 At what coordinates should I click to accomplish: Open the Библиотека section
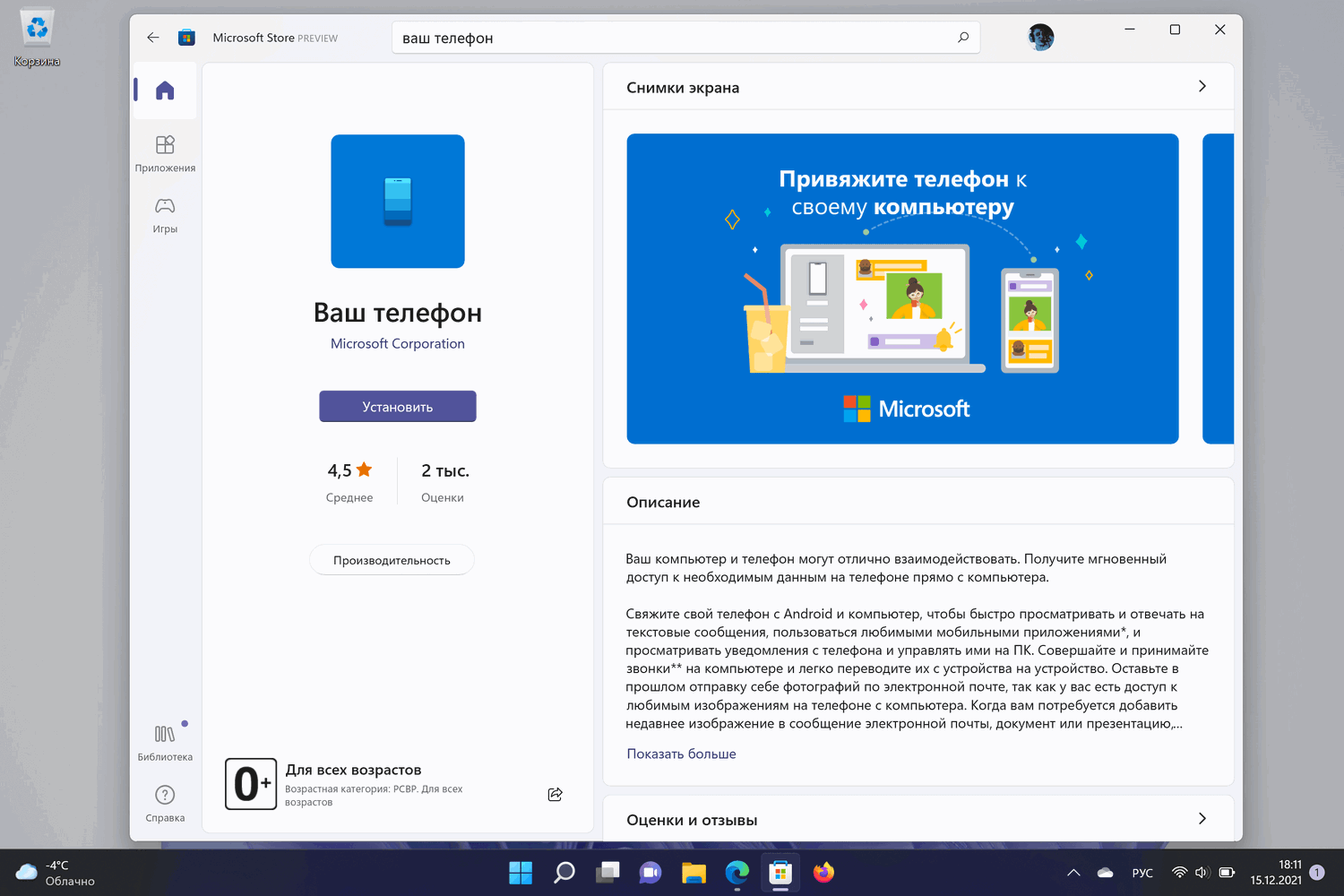(x=165, y=743)
